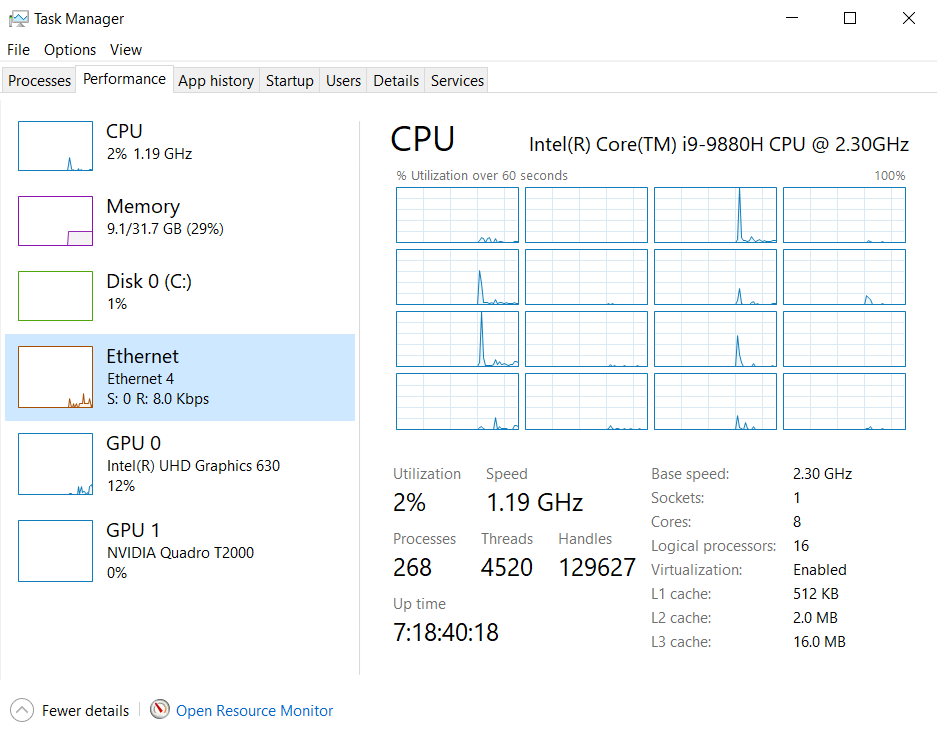Select the Ethernet mini graph in sidebar

(x=55, y=377)
